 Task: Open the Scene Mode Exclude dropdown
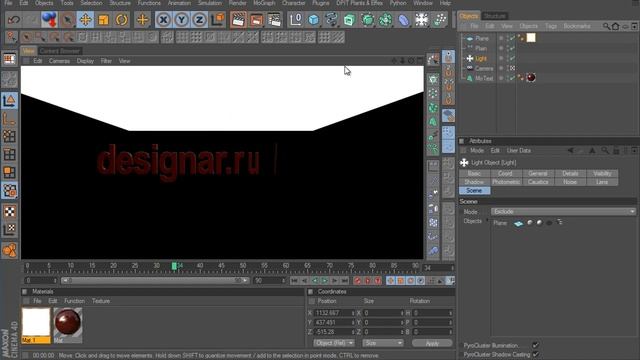coord(563,212)
